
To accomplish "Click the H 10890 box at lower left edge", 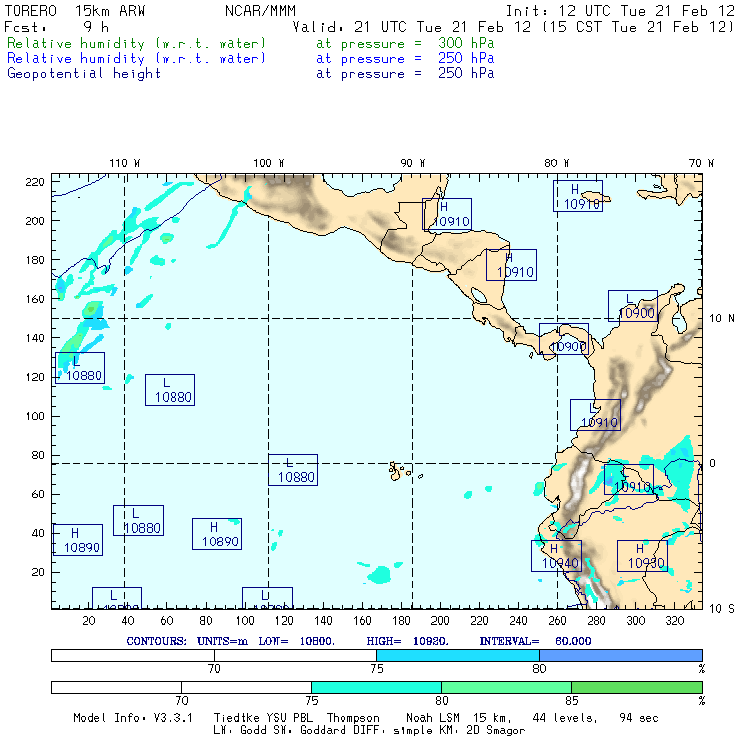I will click(x=78, y=540).
